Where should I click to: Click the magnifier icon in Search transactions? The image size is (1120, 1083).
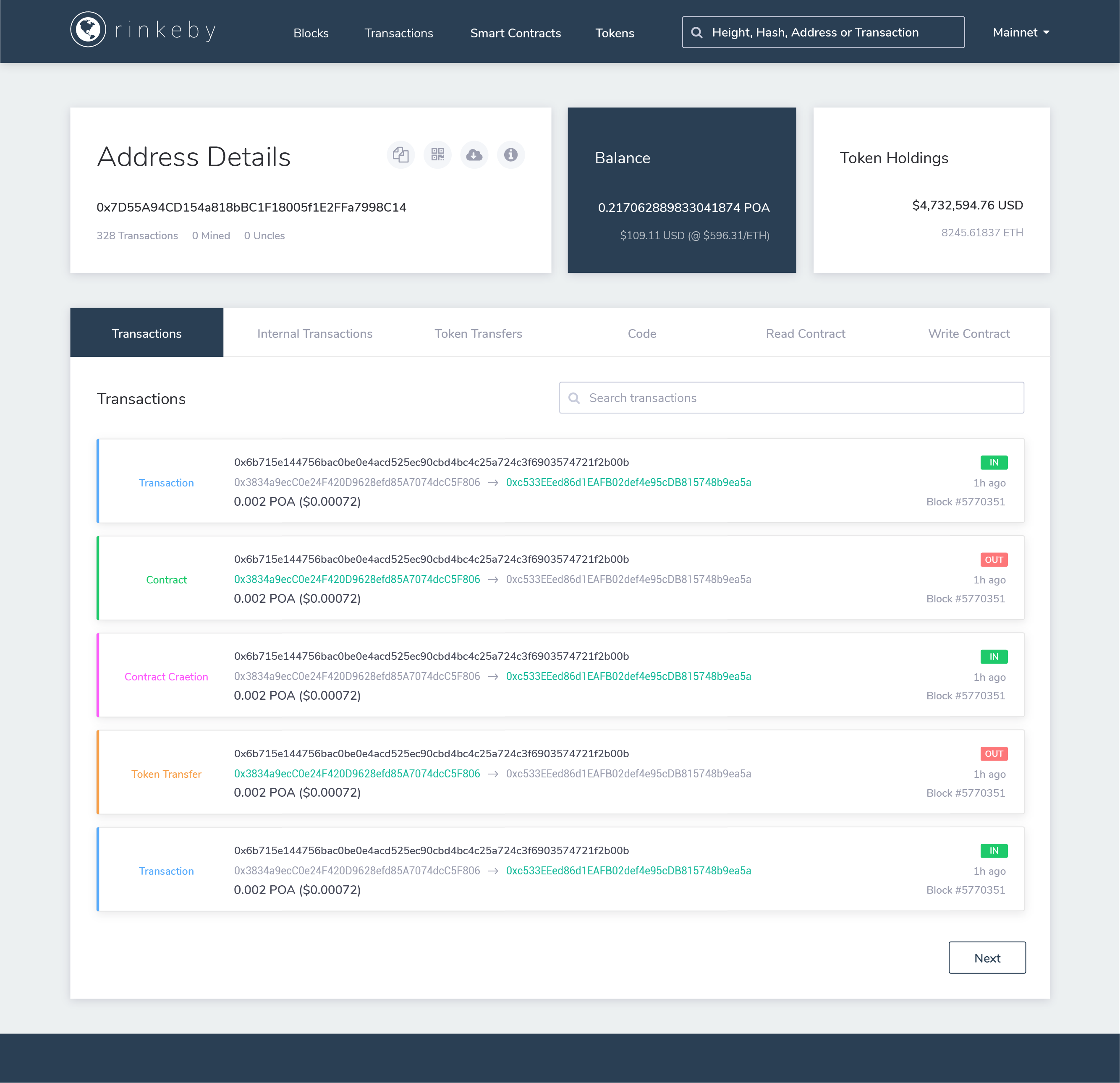click(x=574, y=398)
